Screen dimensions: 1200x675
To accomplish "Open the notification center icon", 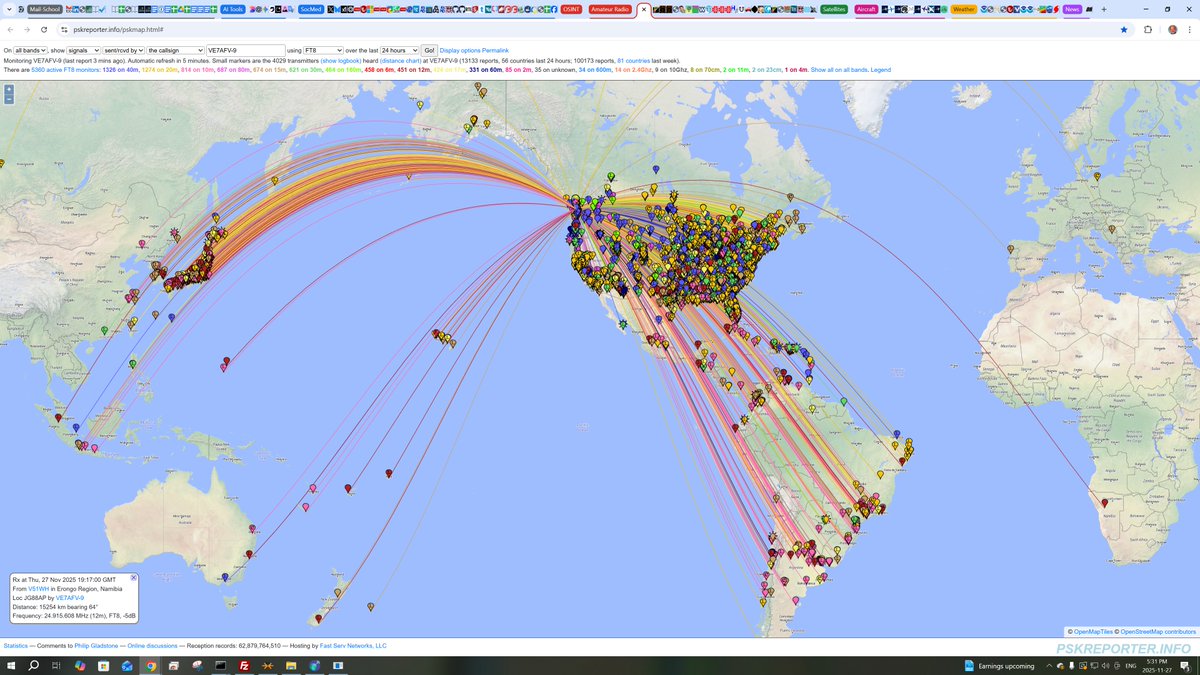I will pyautogui.click(x=1184, y=666).
